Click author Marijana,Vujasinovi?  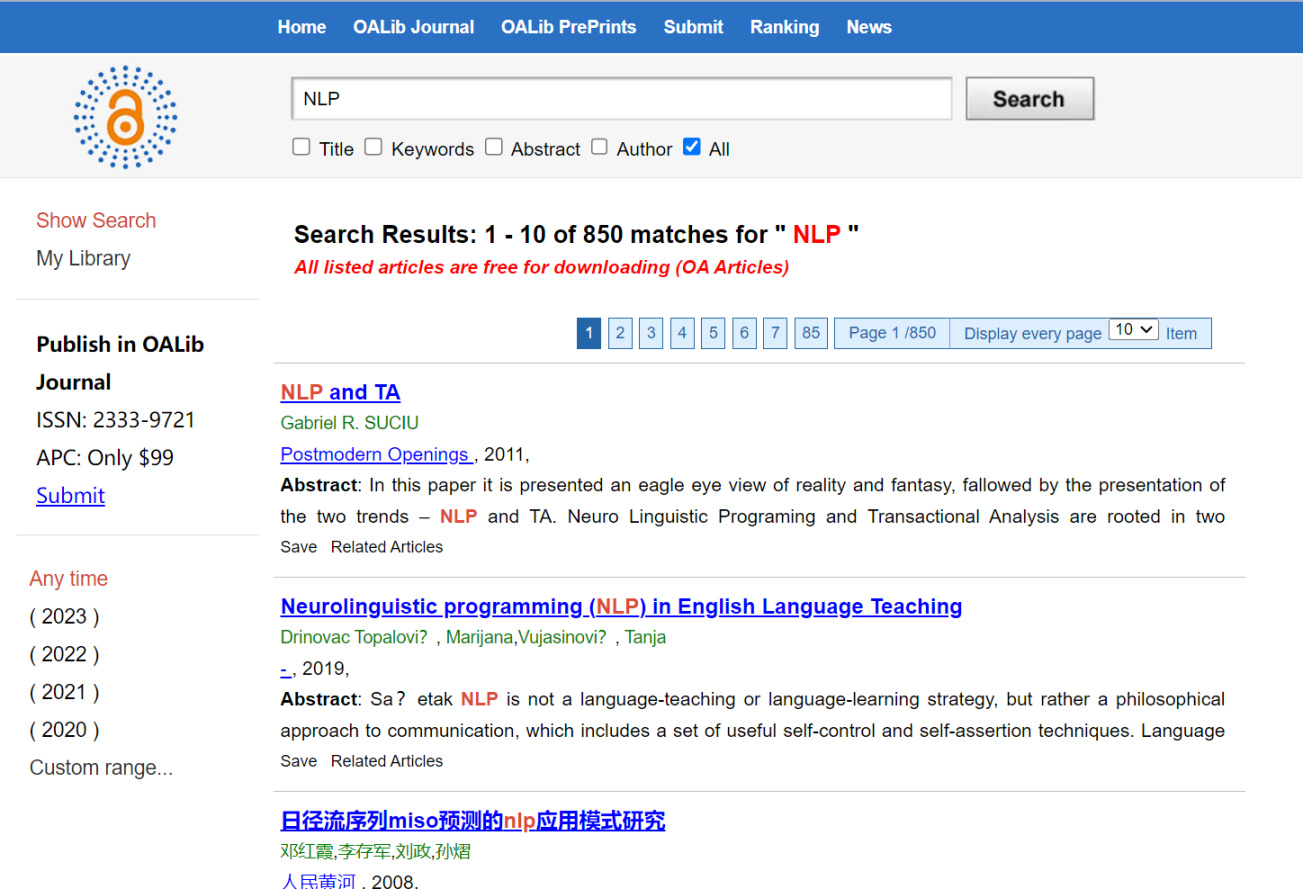point(526,637)
